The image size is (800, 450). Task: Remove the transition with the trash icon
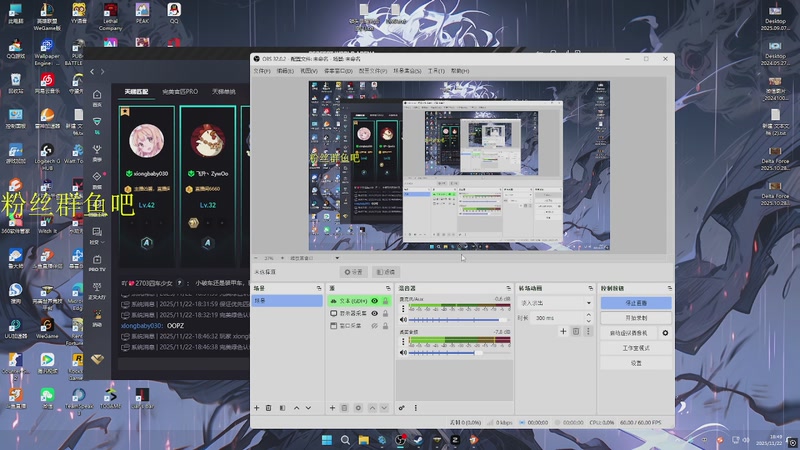click(x=576, y=331)
